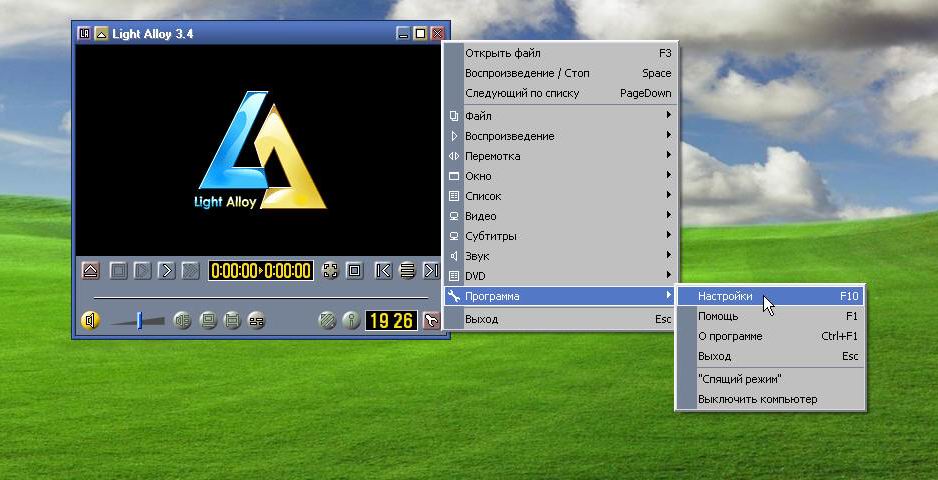Click the list icon beside 'DVD'
The image size is (938, 480).
click(x=453, y=276)
